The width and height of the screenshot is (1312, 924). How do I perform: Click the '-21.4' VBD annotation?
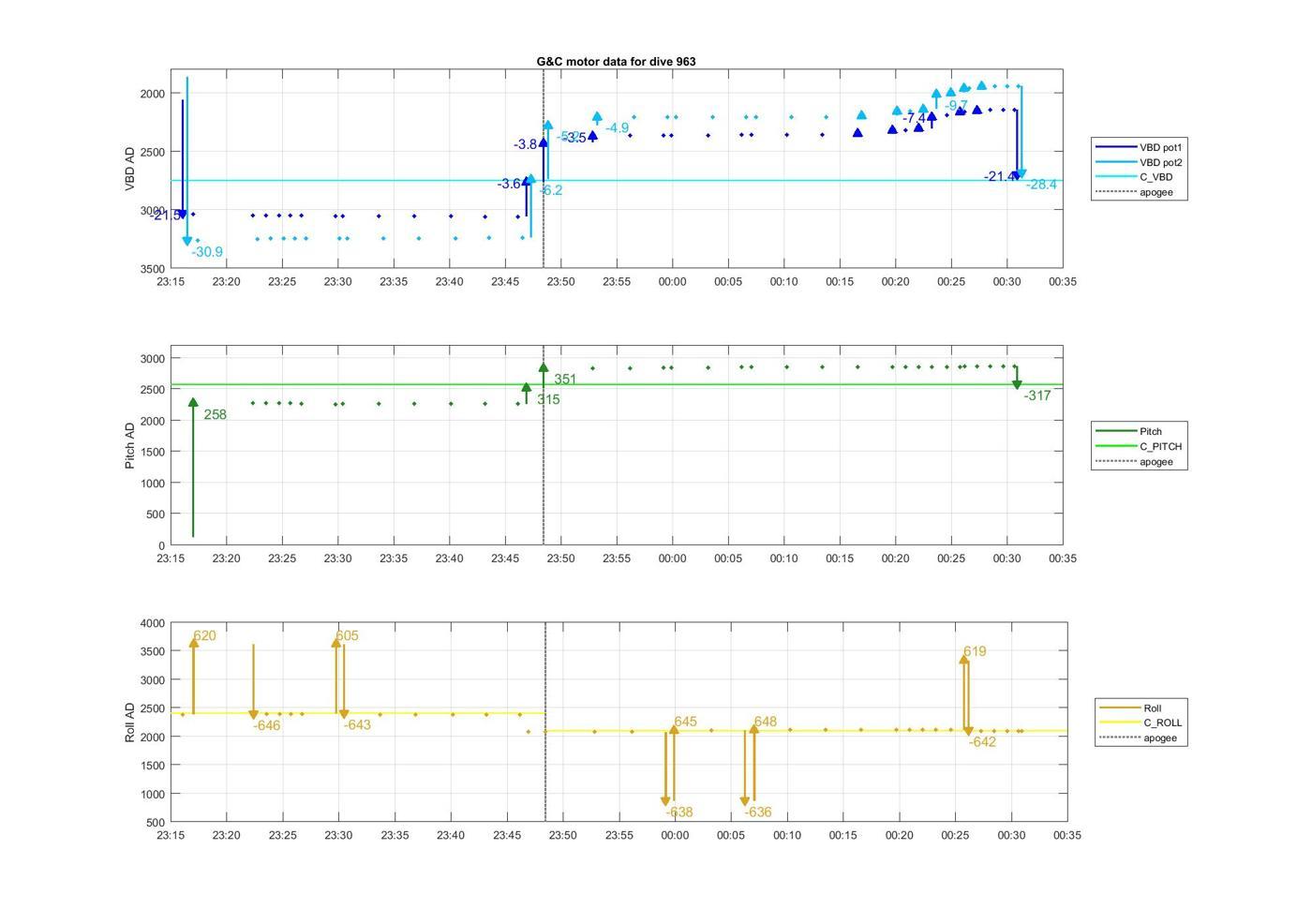(x=999, y=176)
